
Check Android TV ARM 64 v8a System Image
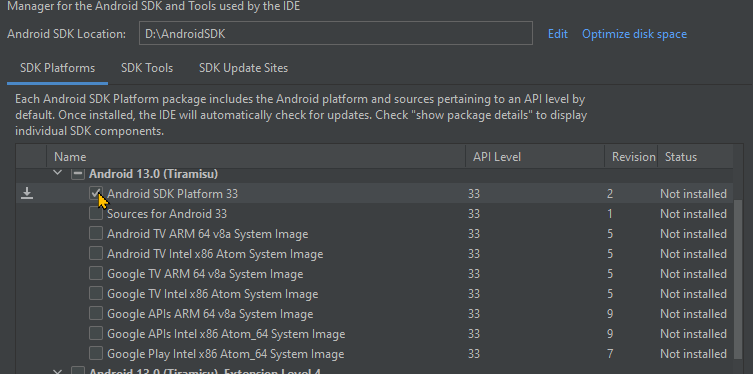(96, 234)
